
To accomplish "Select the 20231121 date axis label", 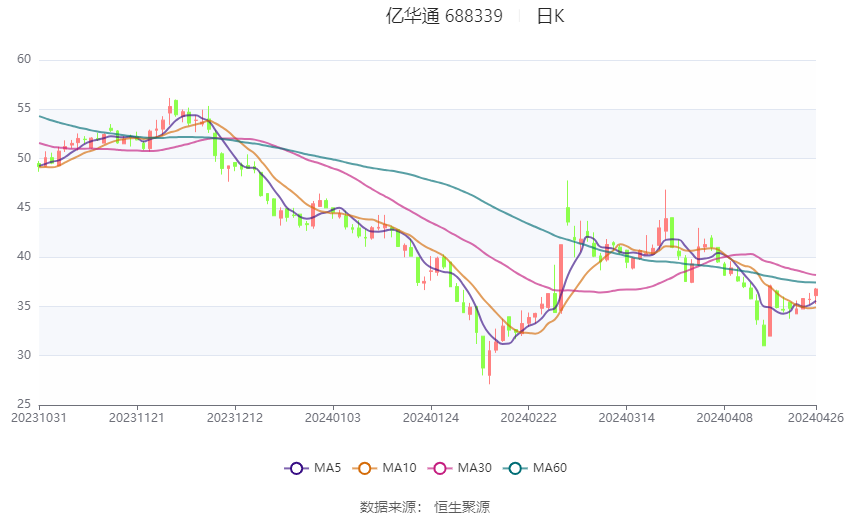I will (137, 418).
